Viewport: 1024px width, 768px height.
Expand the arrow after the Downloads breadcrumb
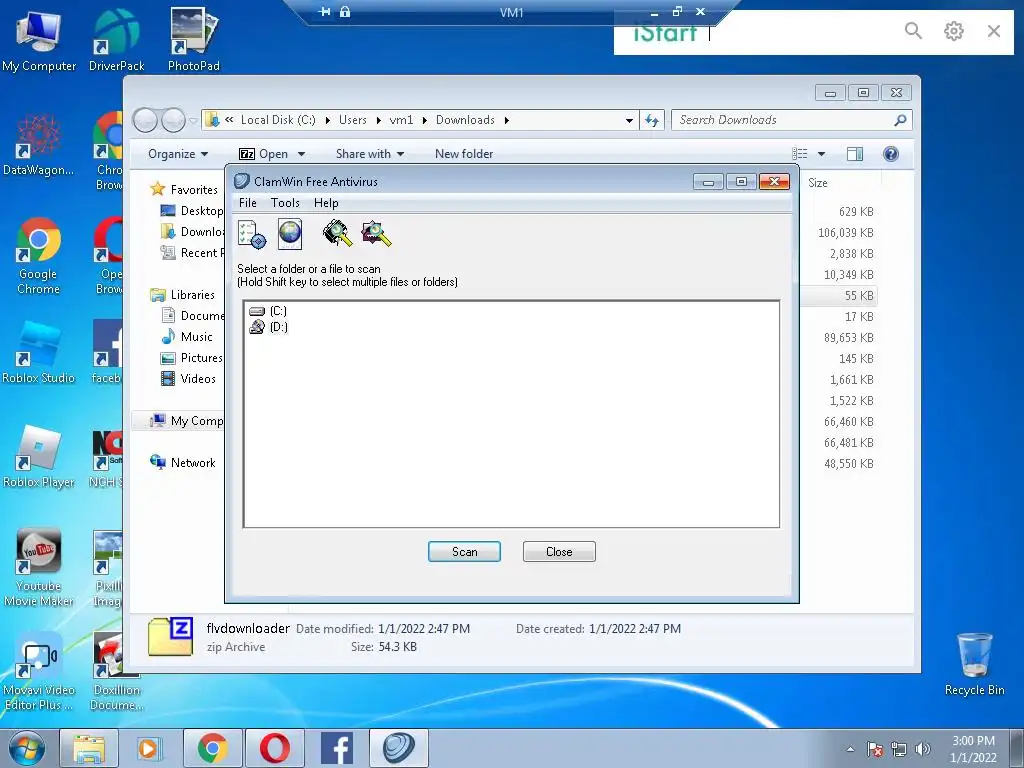point(507,120)
